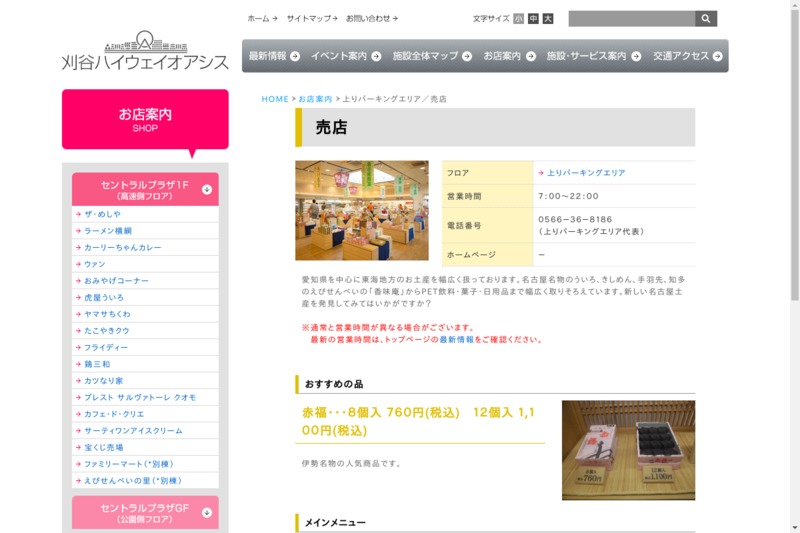Click arrow icon beside イベント案内

pyautogui.click(x=376, y=56)
